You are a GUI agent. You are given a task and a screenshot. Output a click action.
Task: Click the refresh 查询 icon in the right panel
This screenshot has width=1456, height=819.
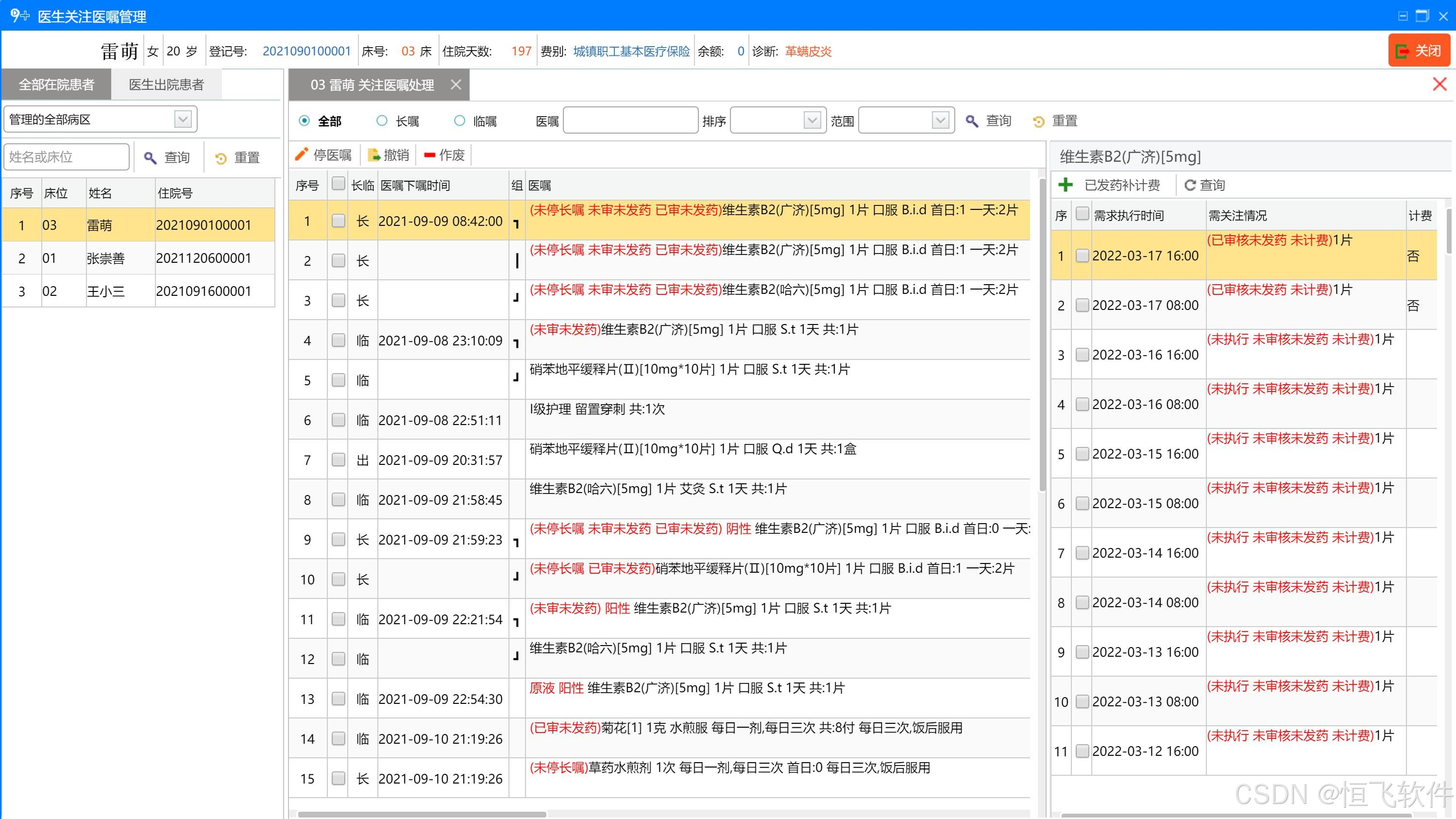tap(1190, 185)
